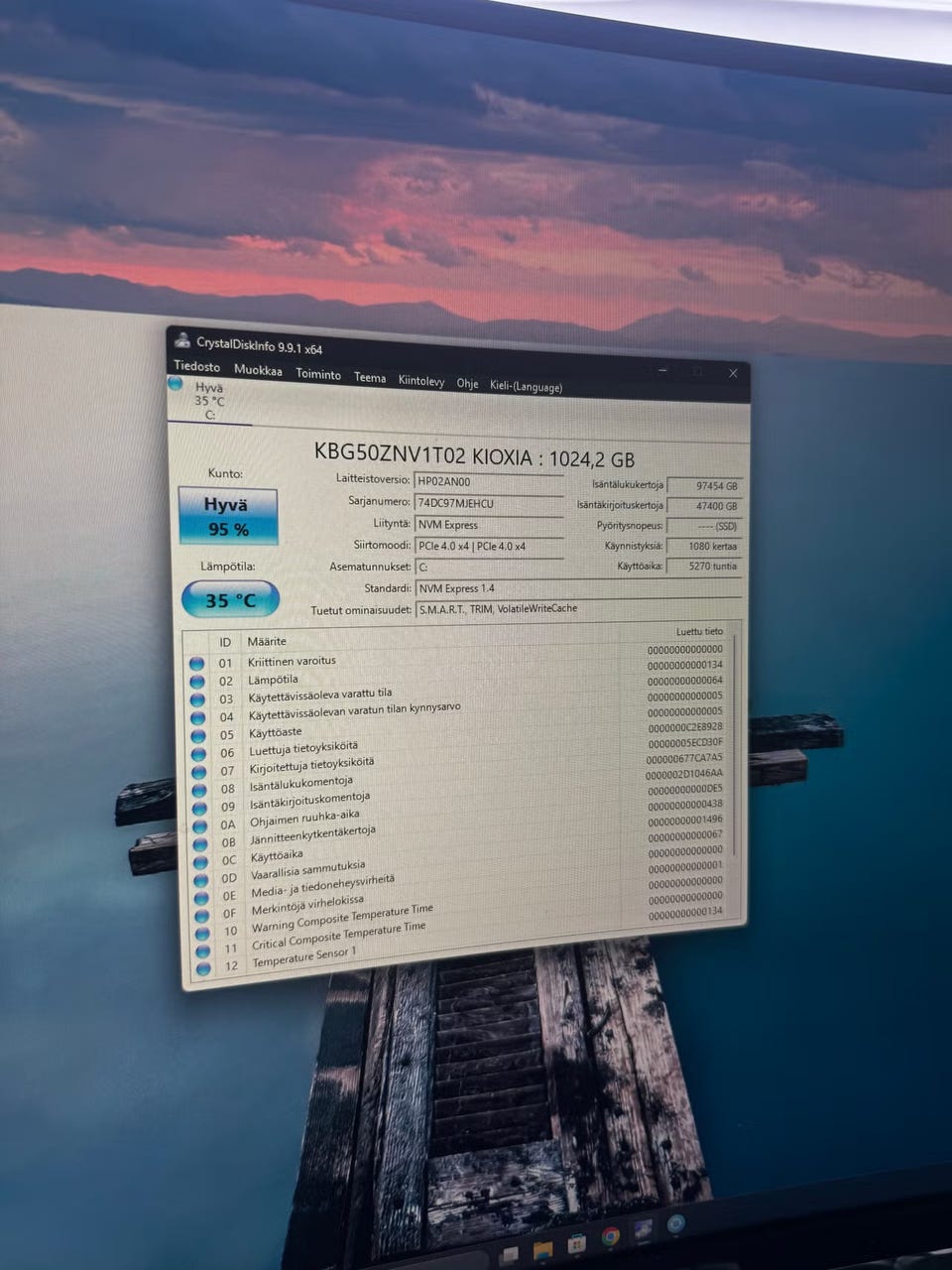The image size is (952, 1270).
Task: Click the SMART attribute list scrollbar
Action: point(735,747)
